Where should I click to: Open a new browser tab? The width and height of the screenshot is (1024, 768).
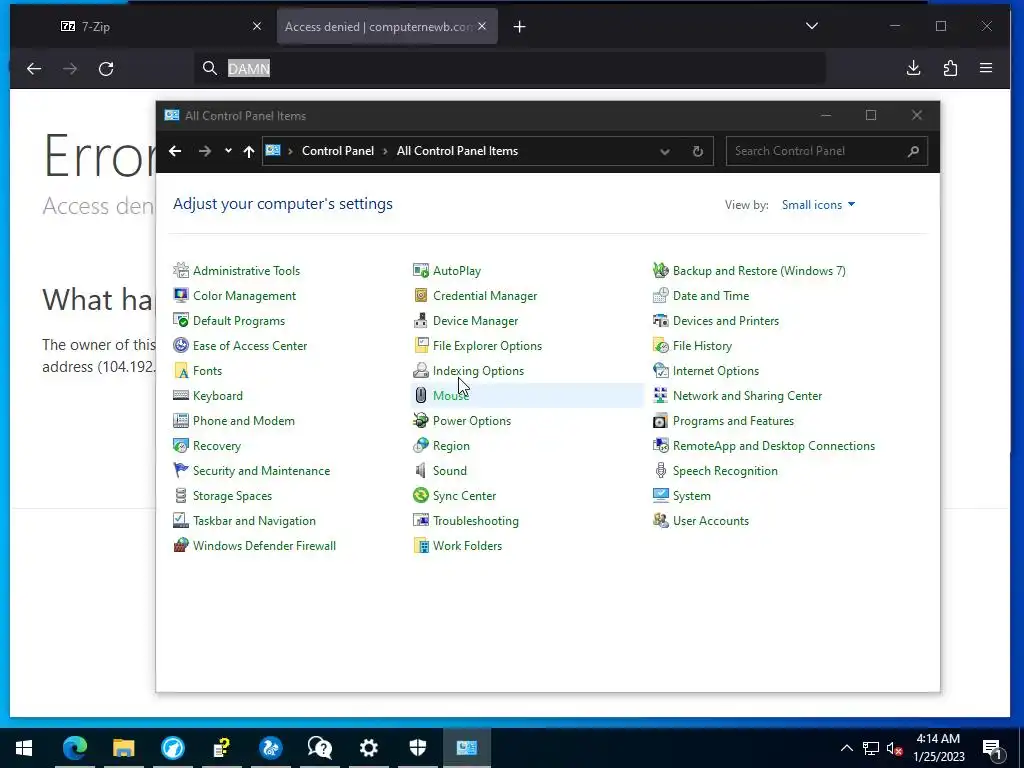(x=519, y=27)
